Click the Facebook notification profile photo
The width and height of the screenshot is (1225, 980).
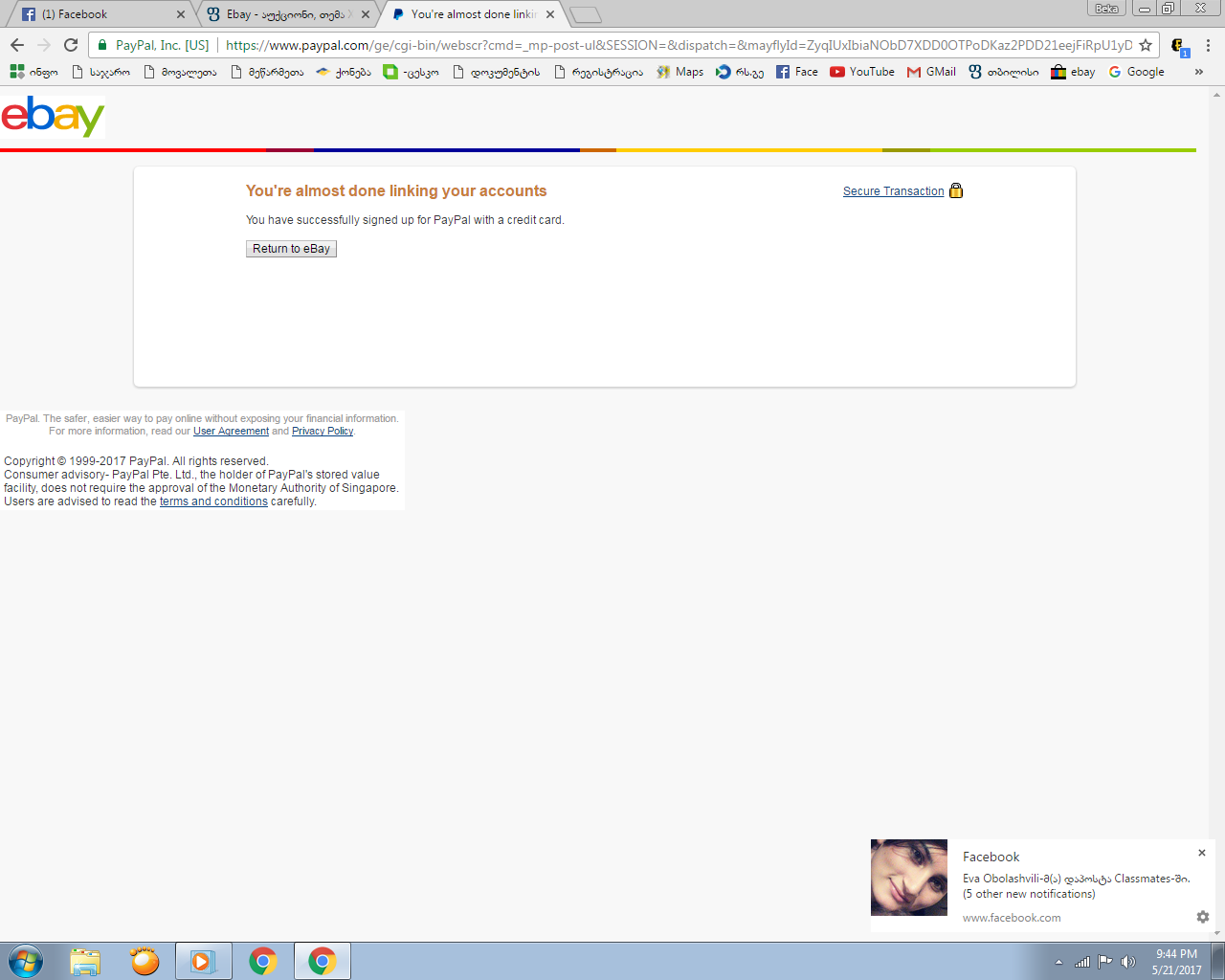click(909, 878)
